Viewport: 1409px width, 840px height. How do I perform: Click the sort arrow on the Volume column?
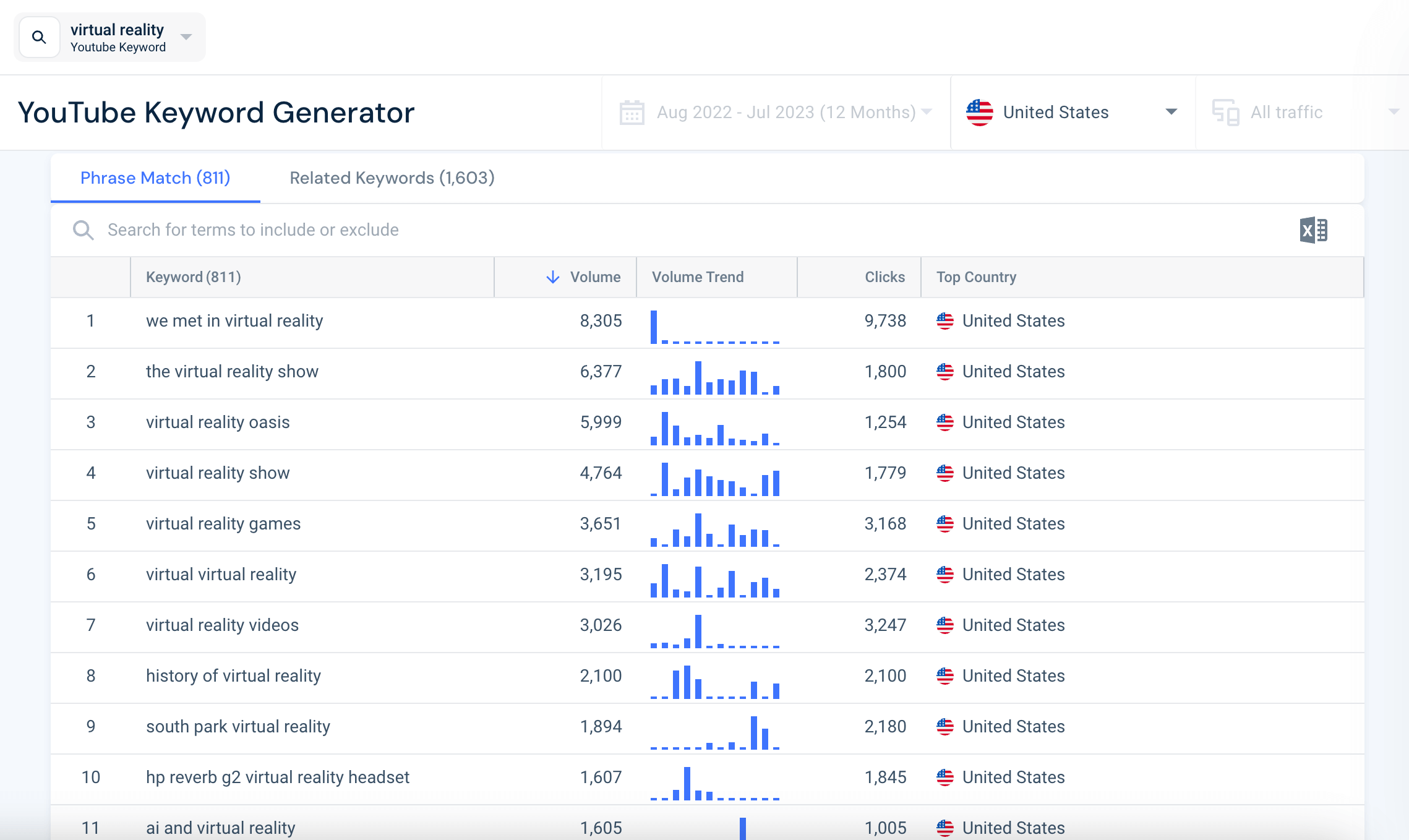point(551,277)
